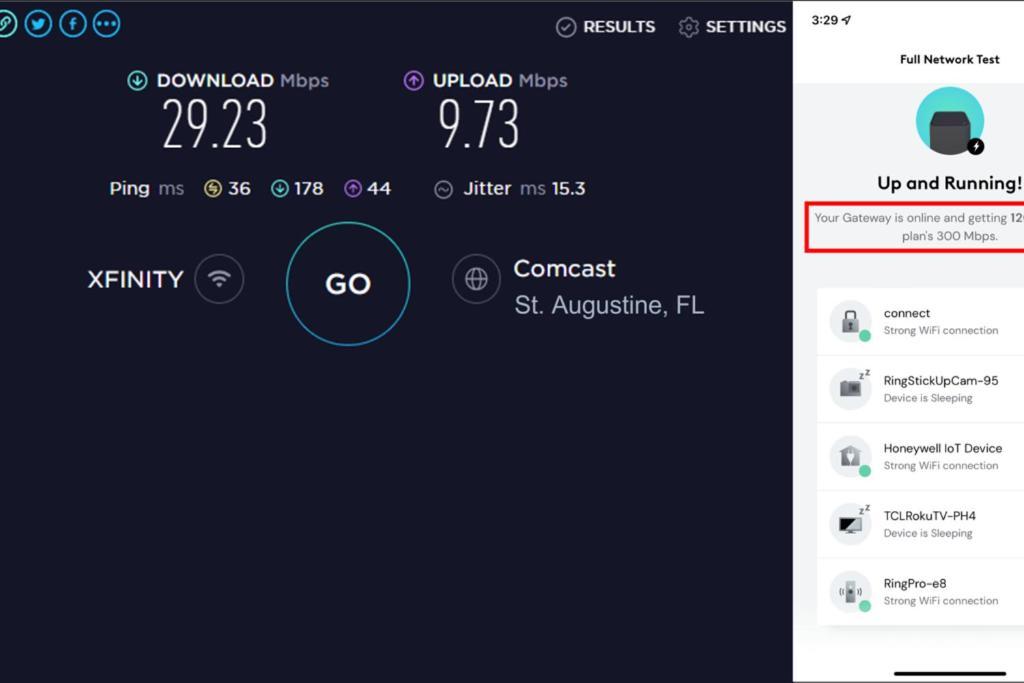Select RingStickUpCam-95 device
The image size is (1024, 683).
coord(920,389)
